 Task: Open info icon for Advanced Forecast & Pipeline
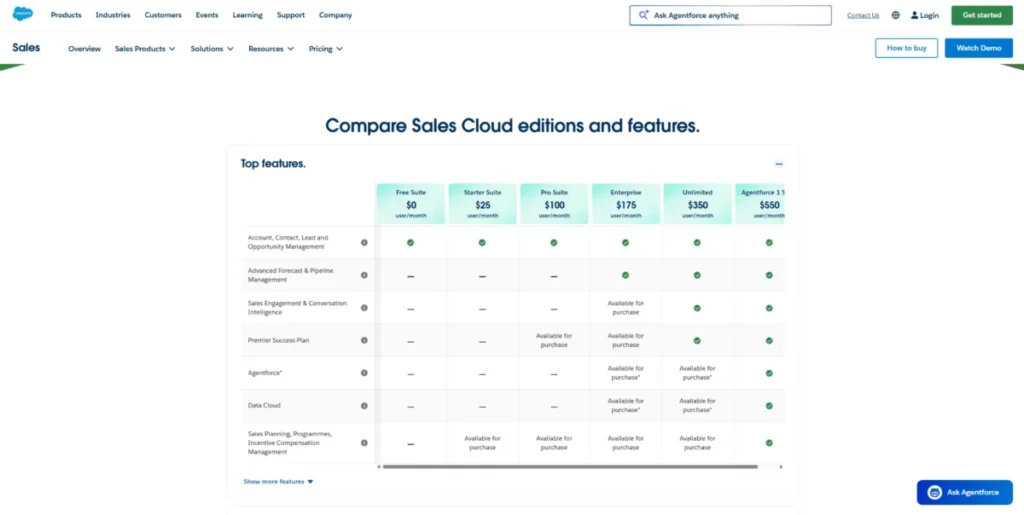364,275
